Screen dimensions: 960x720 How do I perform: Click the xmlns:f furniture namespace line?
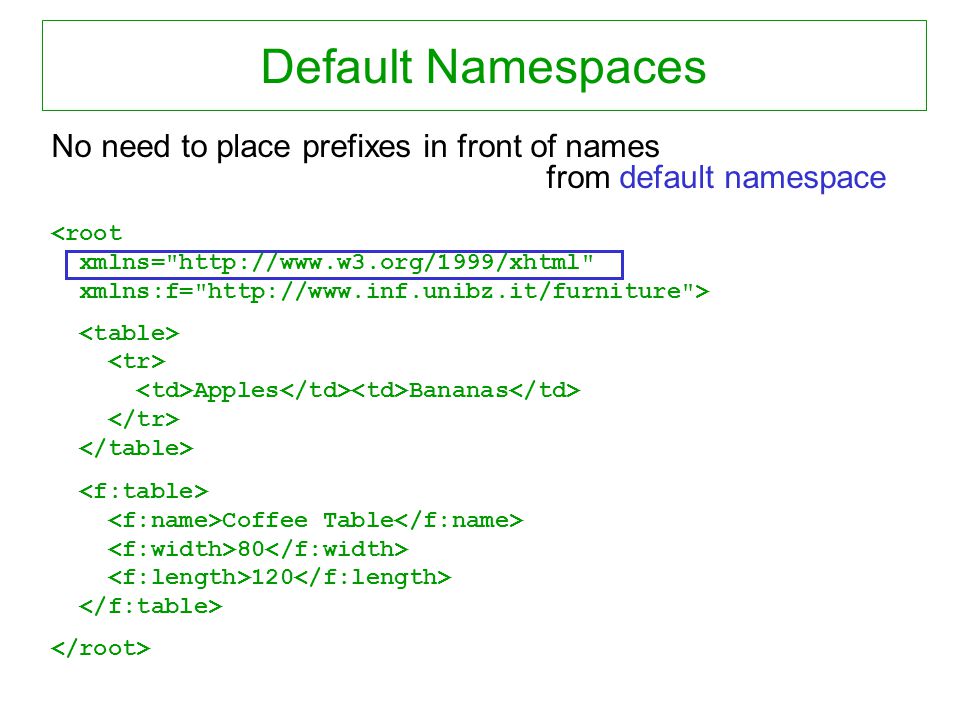(394, 292)
